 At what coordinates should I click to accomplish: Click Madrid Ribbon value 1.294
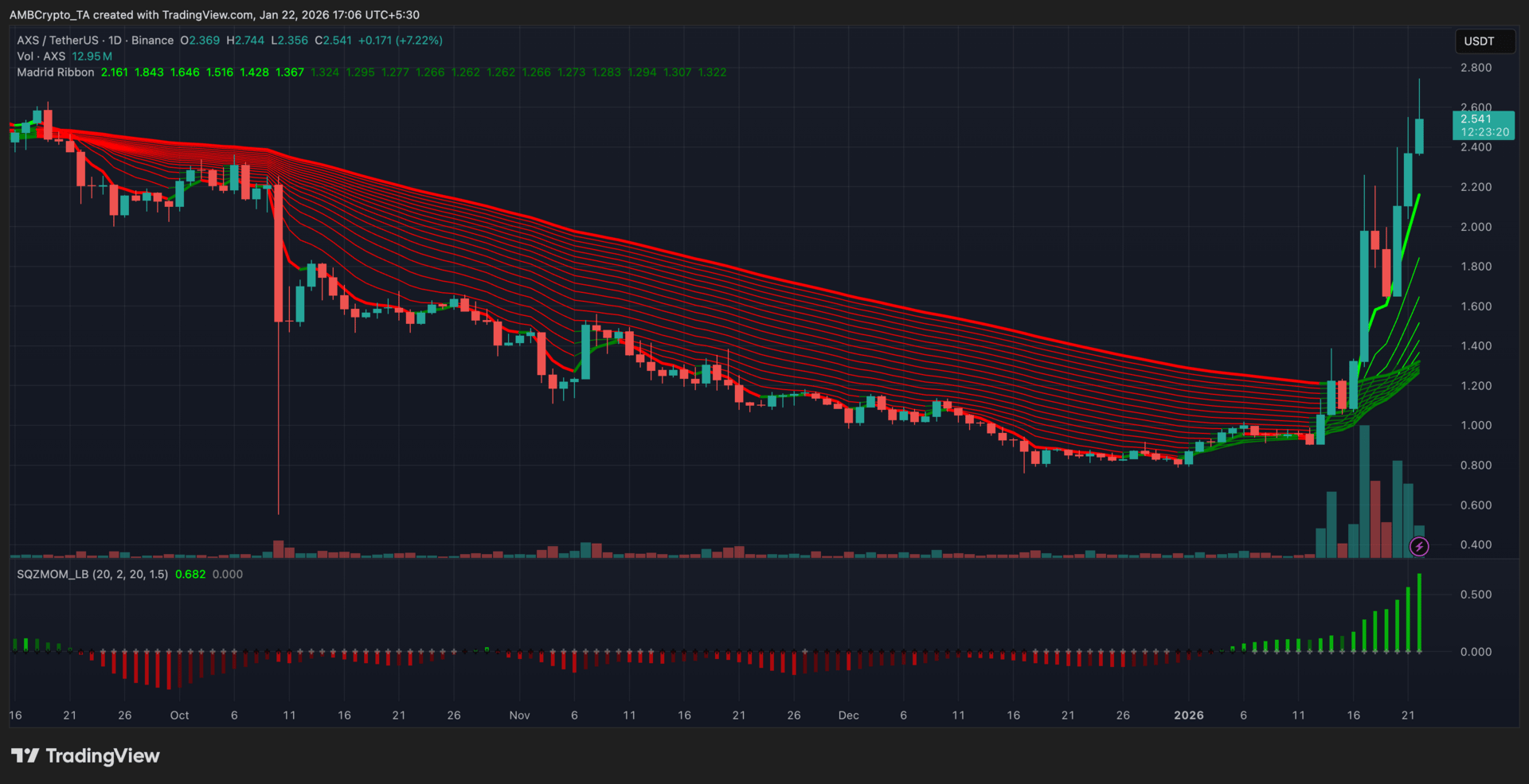[x=642, y=72]
